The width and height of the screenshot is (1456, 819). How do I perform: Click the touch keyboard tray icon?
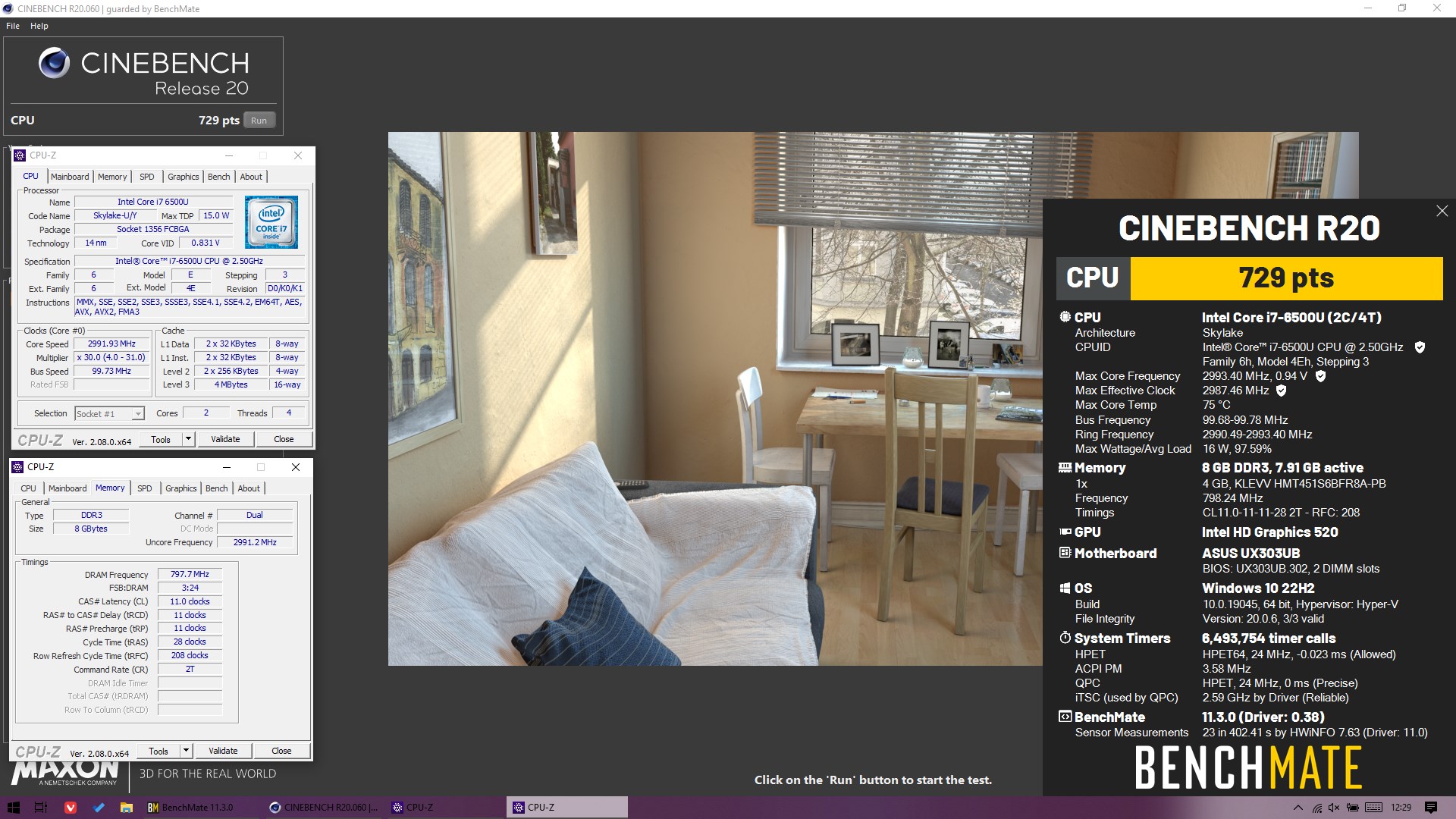point(1373,808)
